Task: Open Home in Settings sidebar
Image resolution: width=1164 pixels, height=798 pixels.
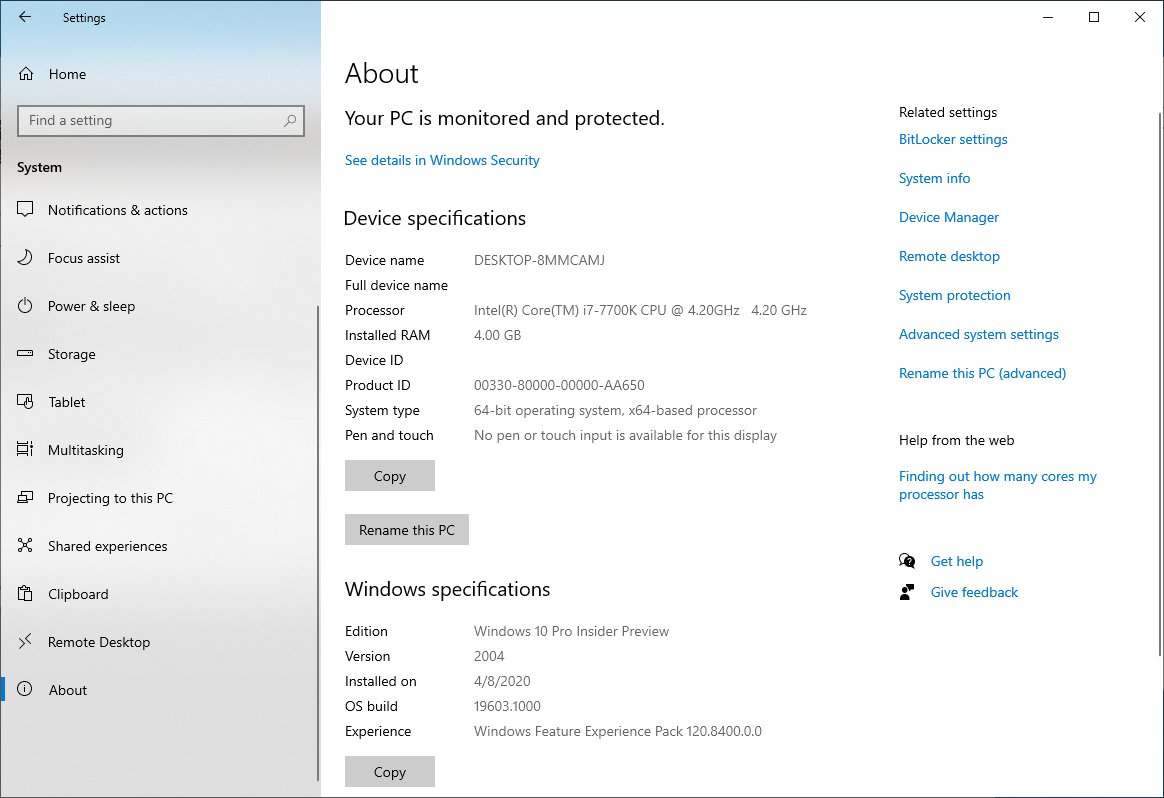Action: 160,73
